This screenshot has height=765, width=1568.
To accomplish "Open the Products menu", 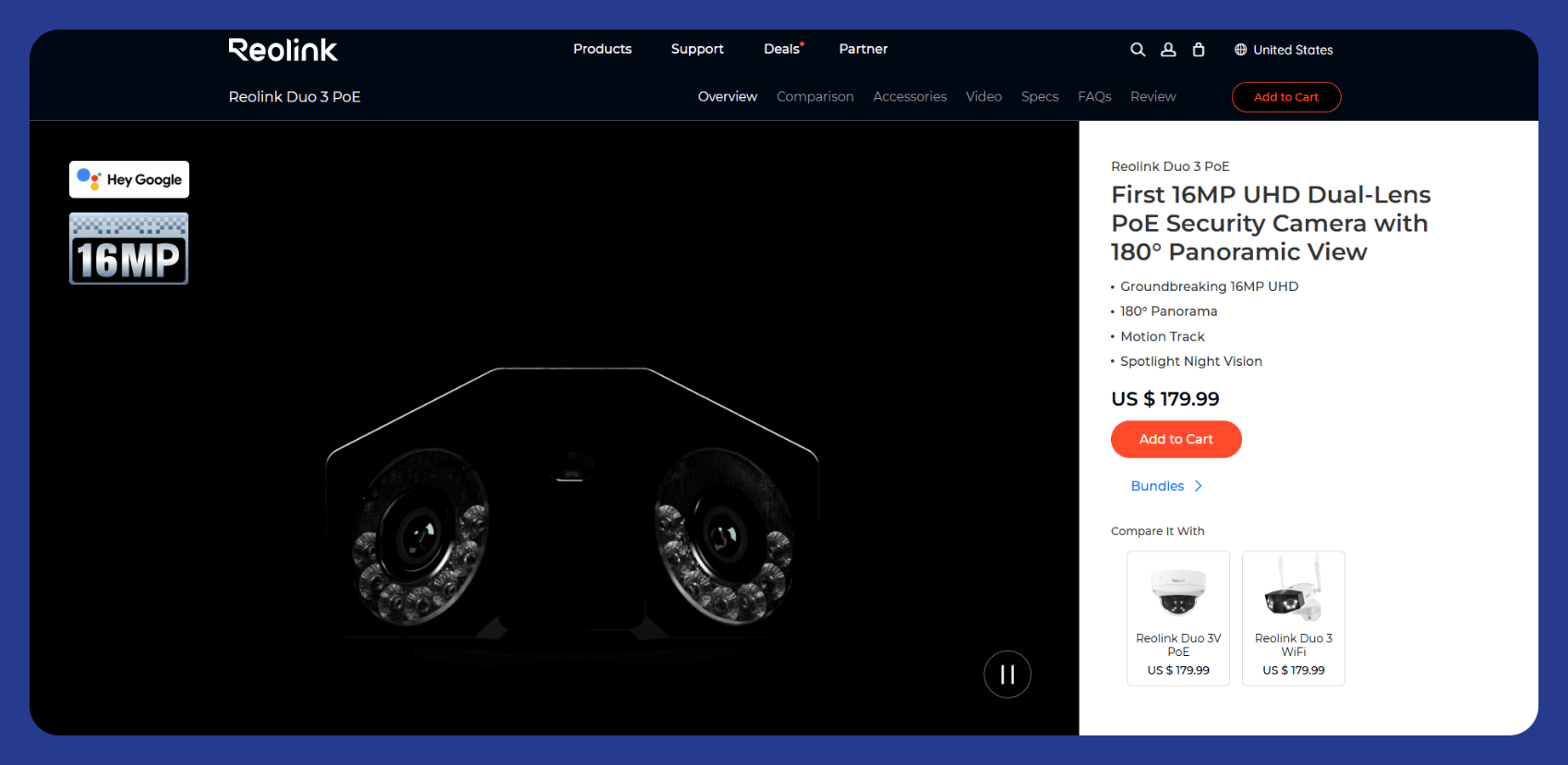I will pyautogui.click(x=602, y=49).
